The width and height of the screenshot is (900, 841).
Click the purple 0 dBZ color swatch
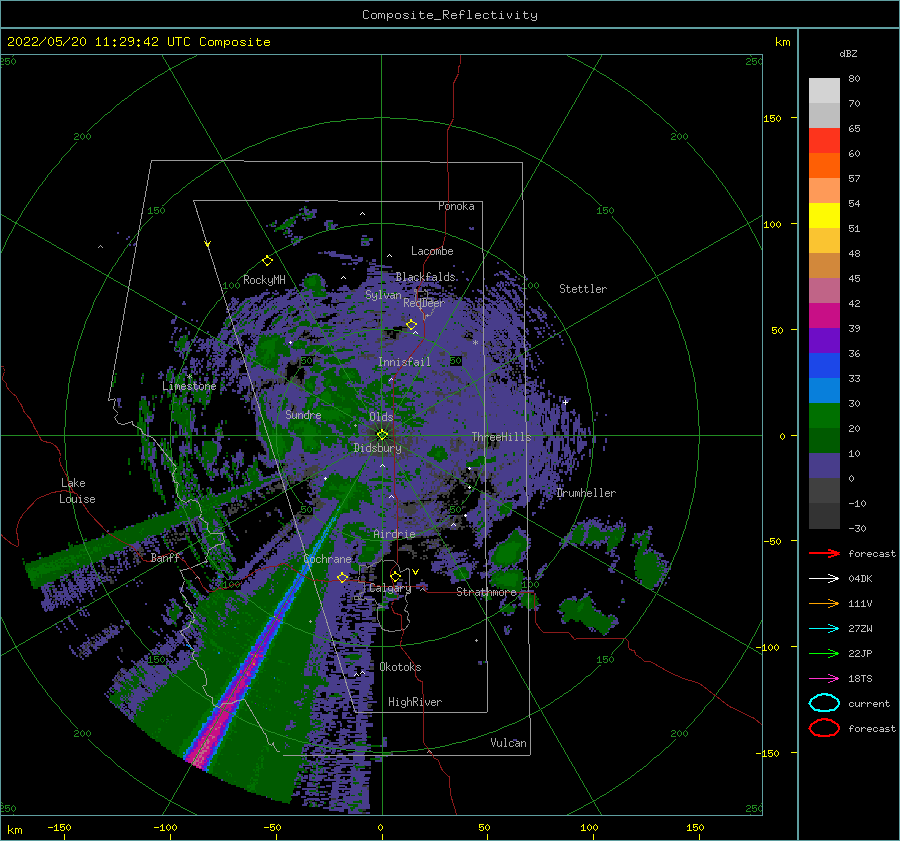(x=824, y=466)
